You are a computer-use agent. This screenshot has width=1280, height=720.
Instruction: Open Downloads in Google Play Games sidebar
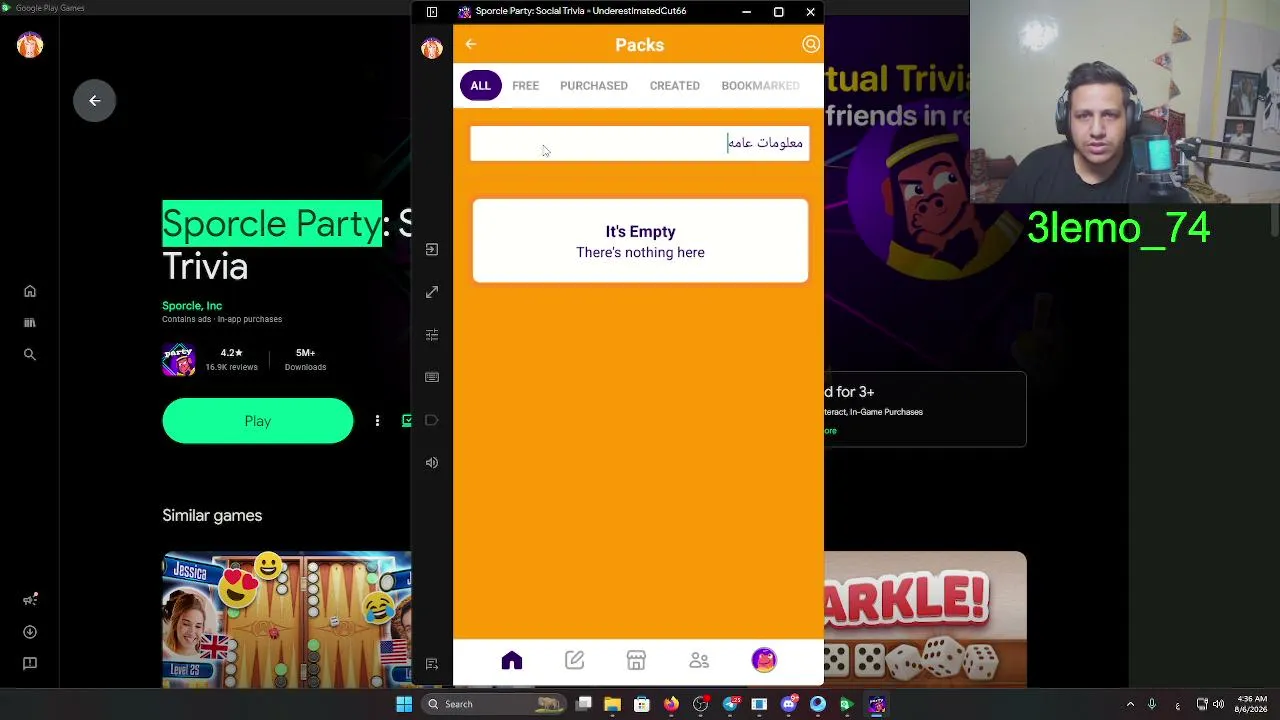pos(30,632)
